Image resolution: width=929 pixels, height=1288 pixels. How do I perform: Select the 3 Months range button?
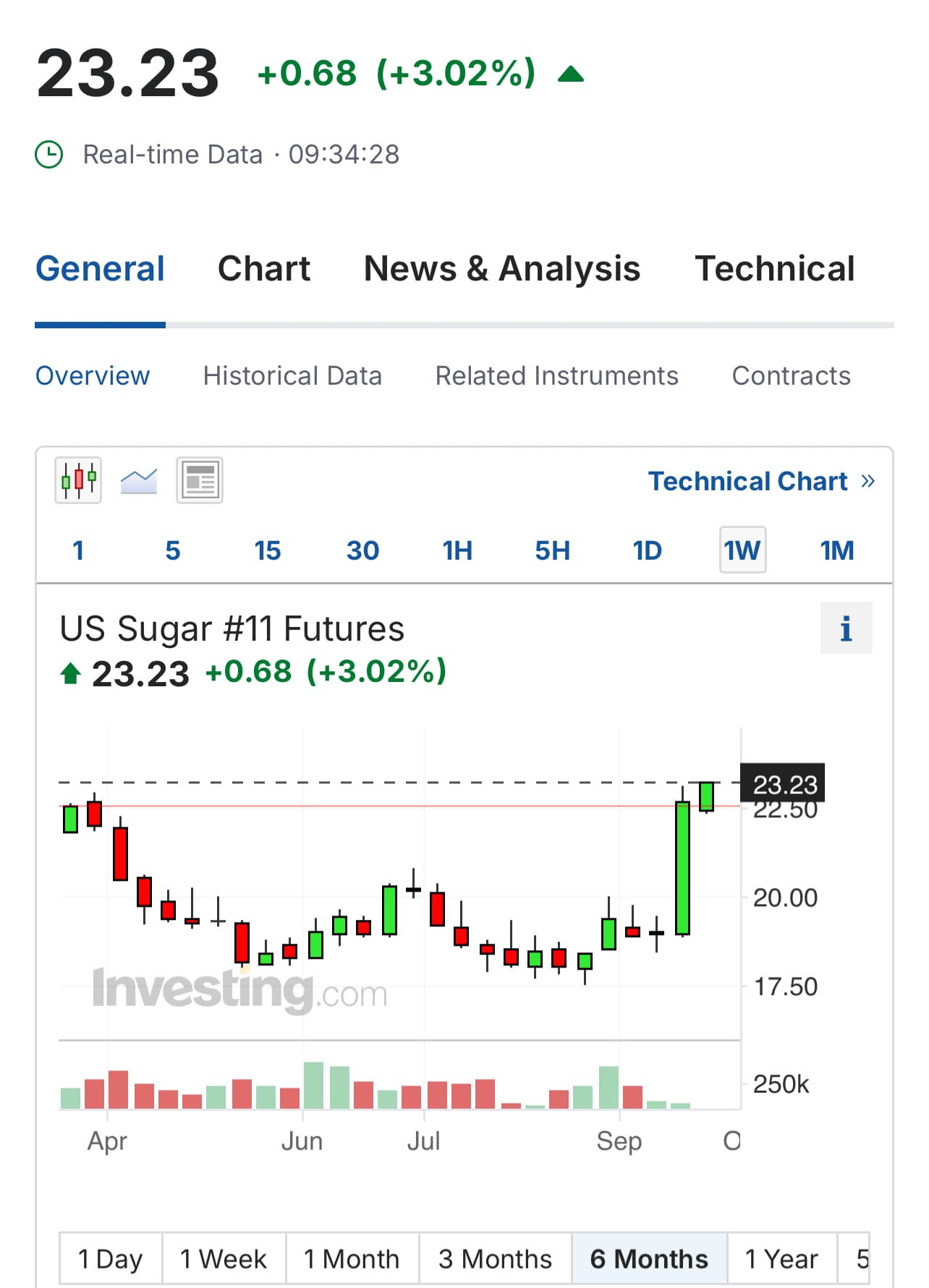[x=496, y=1259]
